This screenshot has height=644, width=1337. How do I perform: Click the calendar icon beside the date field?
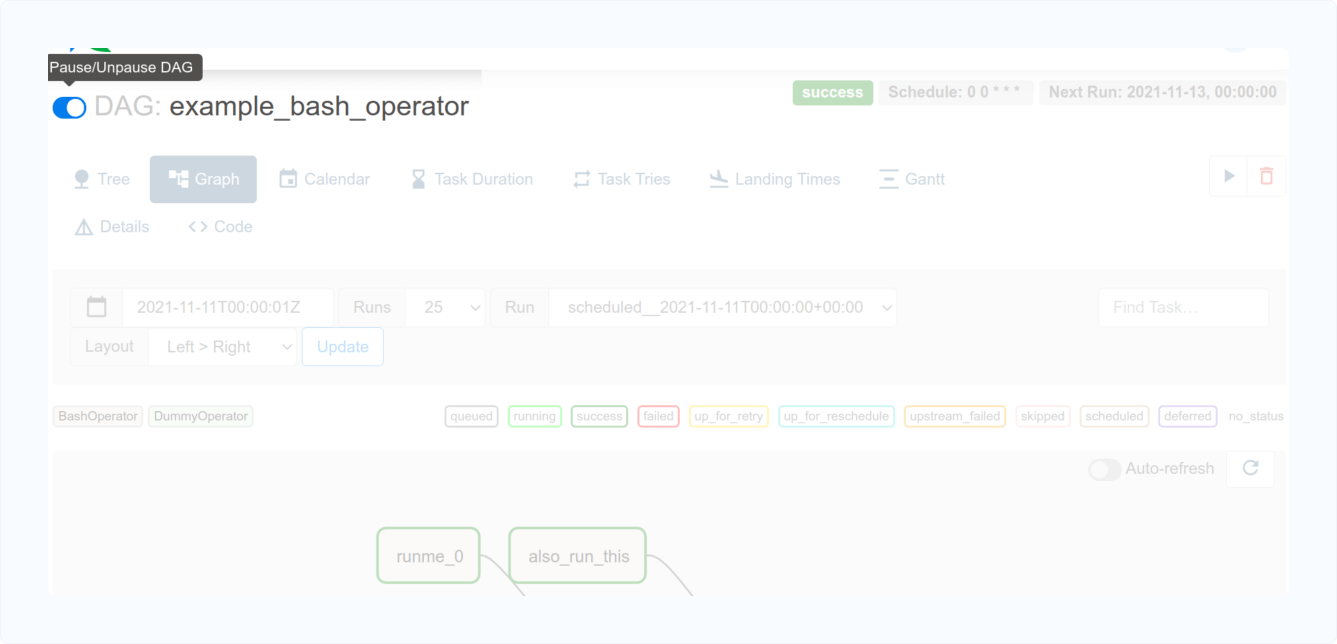pyautogui.click(x=97, y=307)
